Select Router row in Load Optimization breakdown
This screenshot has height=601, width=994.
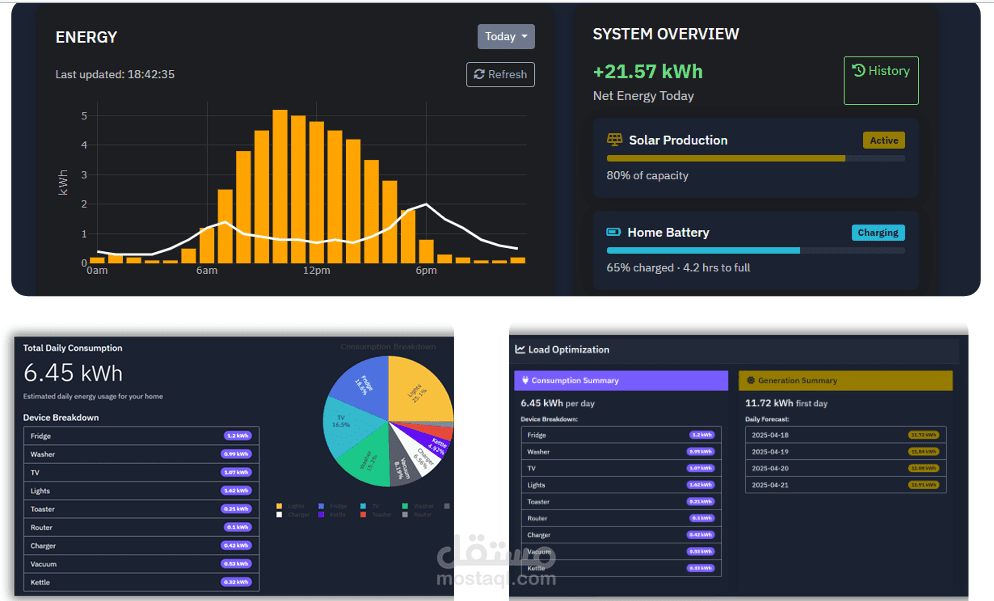621,518
